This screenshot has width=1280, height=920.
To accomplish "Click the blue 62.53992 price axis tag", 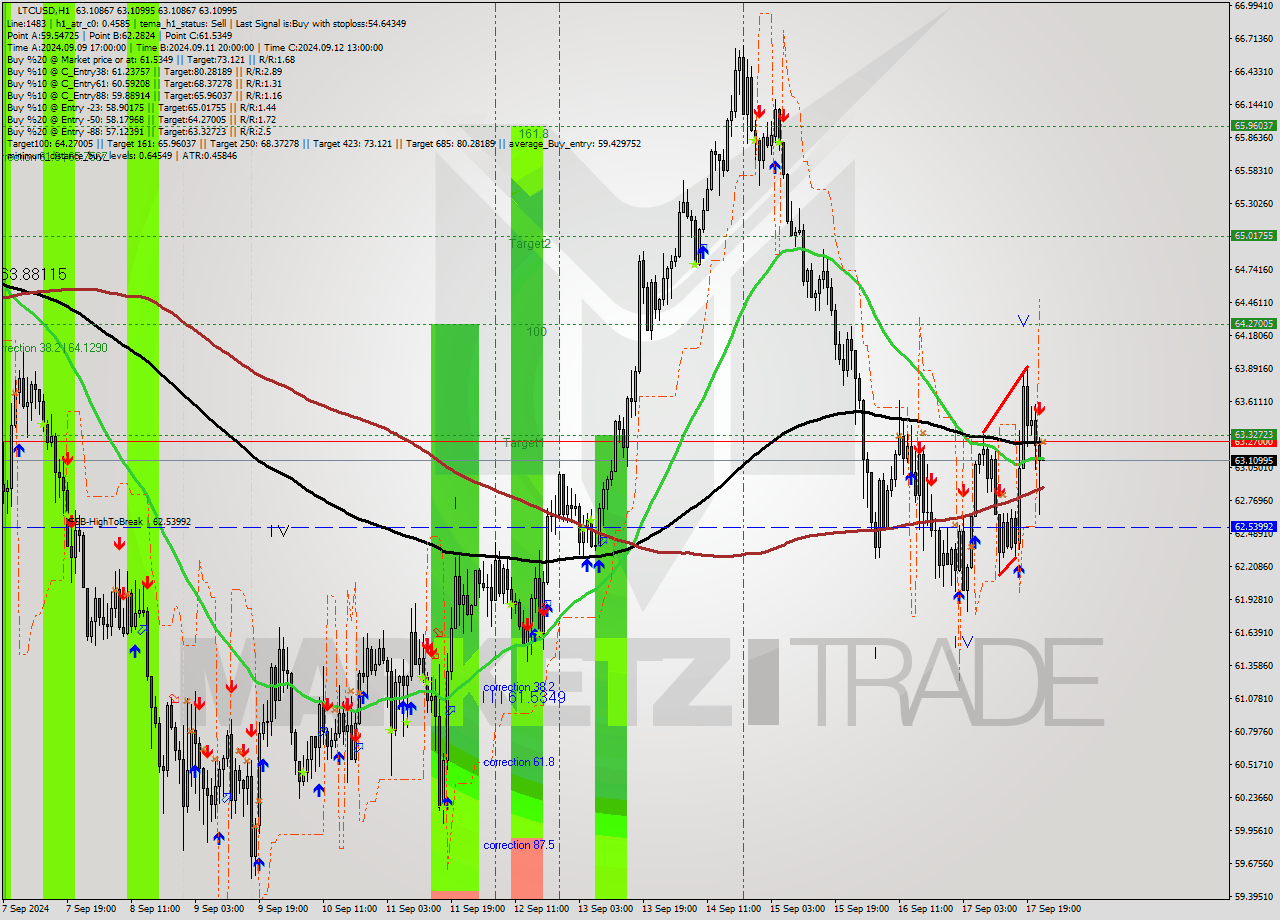I will (x=1254, y=526).
